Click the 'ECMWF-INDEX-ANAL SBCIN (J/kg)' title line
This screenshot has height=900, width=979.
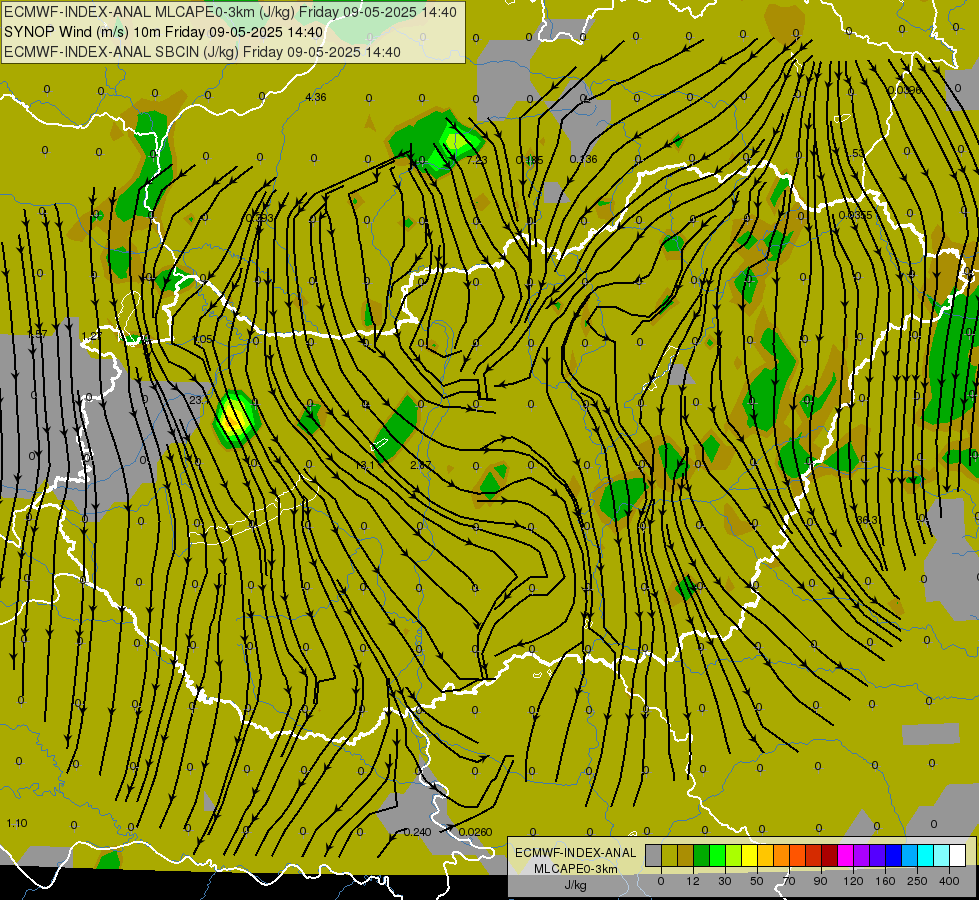point(202,52)
